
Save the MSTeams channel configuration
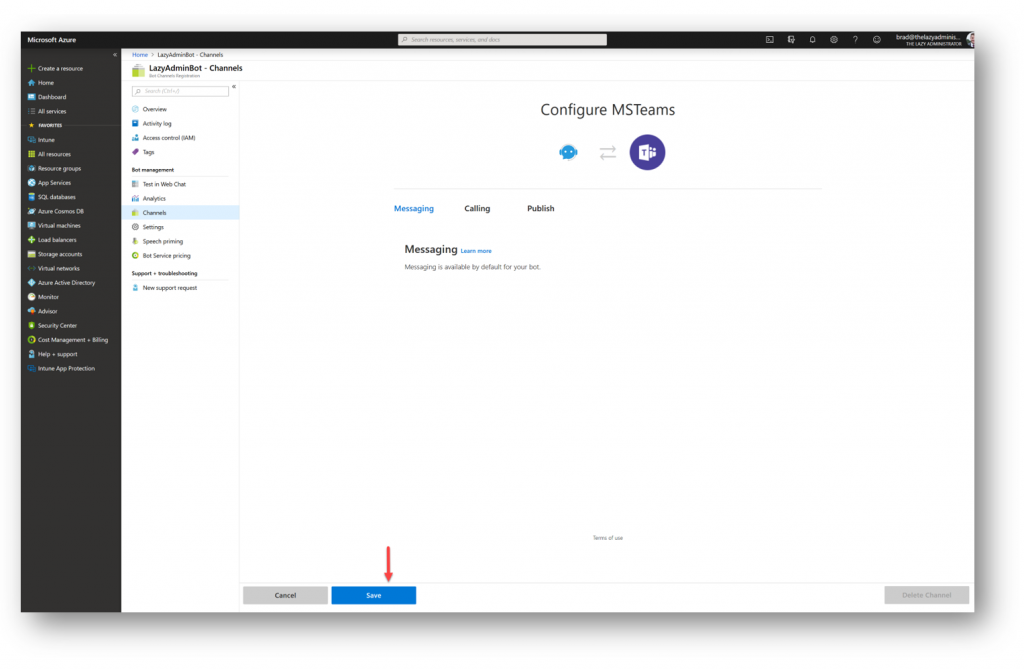[374, 596]
